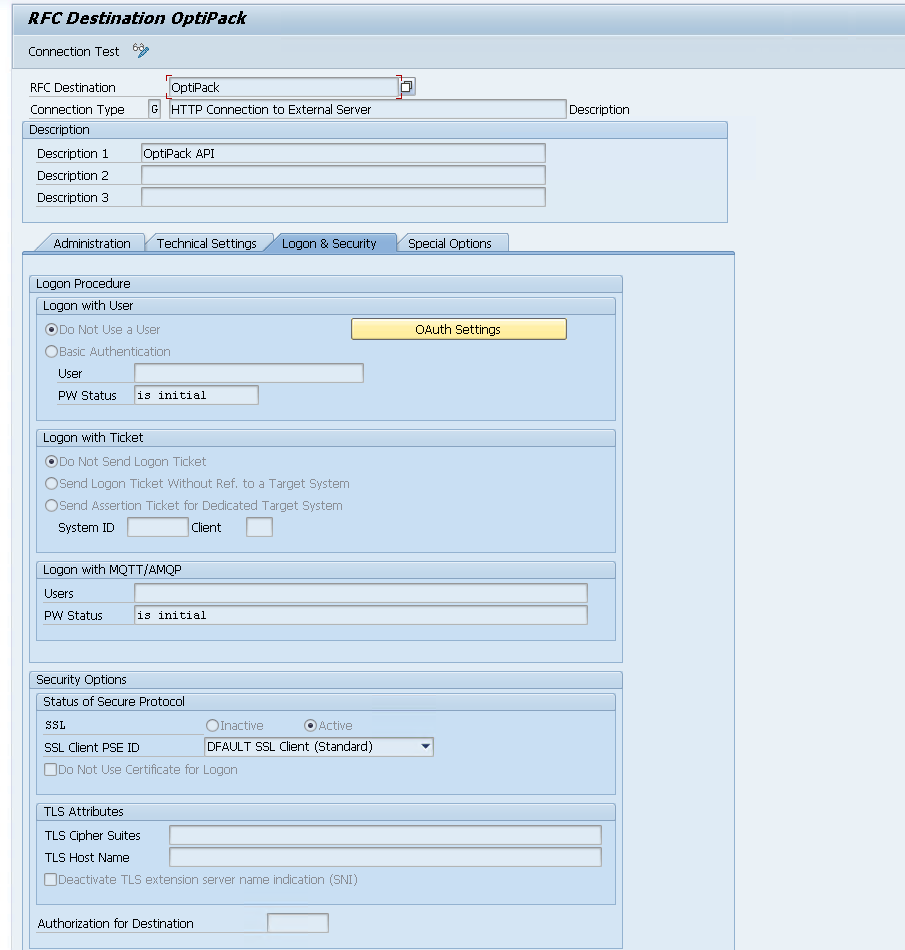Check Deactivate TLS extension SNI option
The height and width of the screenshot is (950, 905).
(x=50, y=879)
